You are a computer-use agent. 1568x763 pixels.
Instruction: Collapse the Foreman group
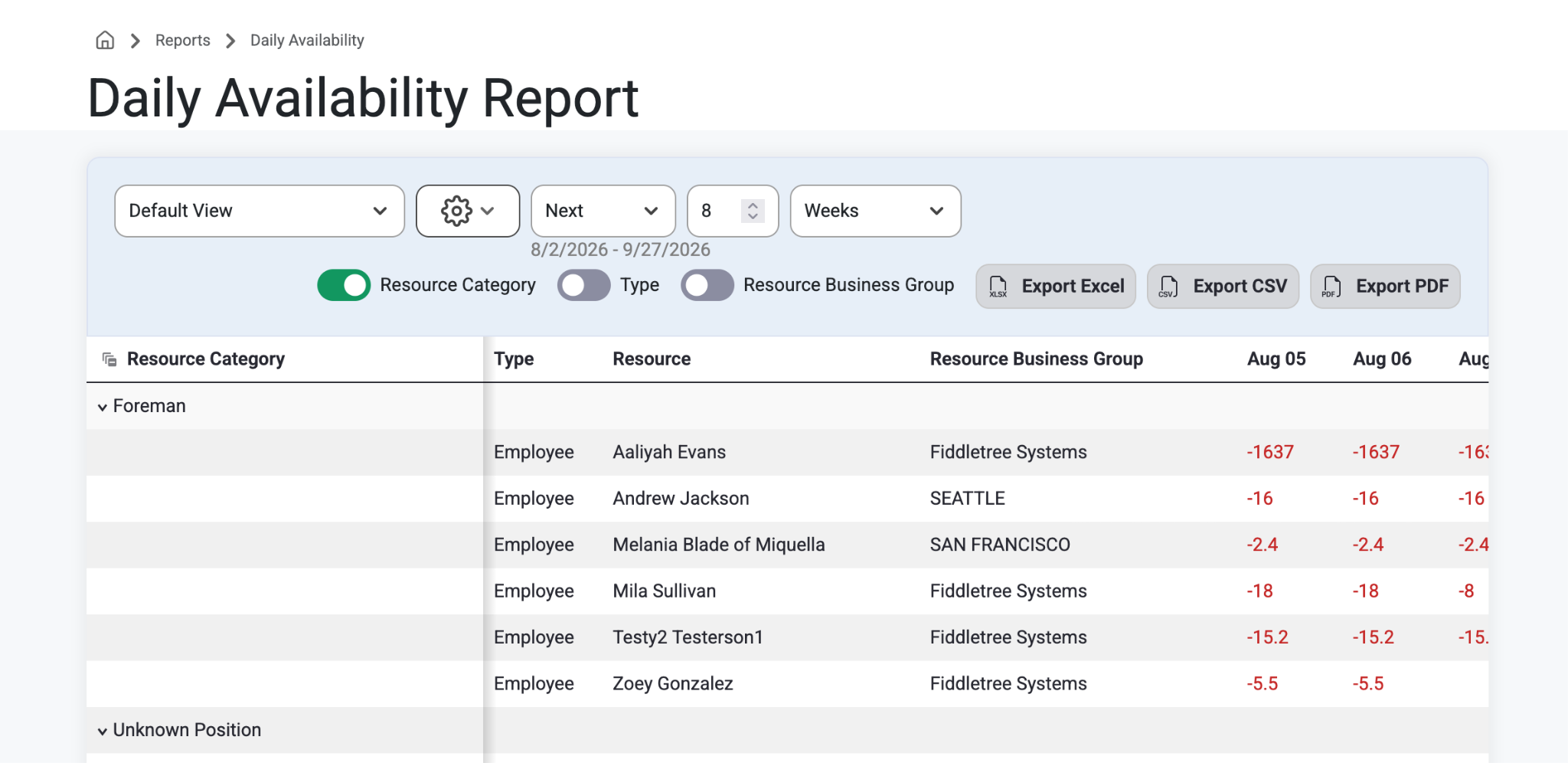click(102, 407)
